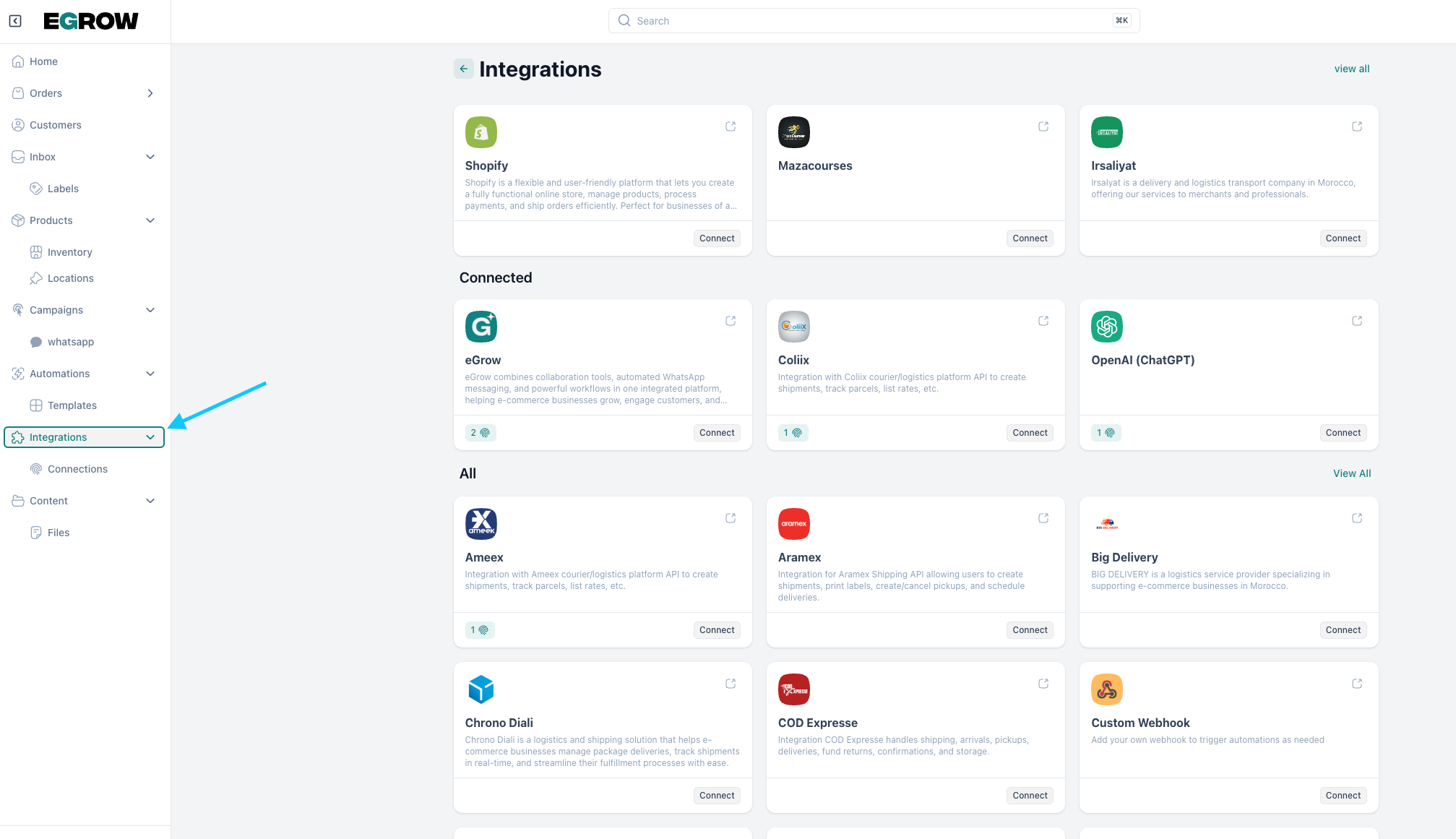Collapse the Inbox sidebar section
The width and height of the screenshot is (1456, 839).
(x=150, y=157)
